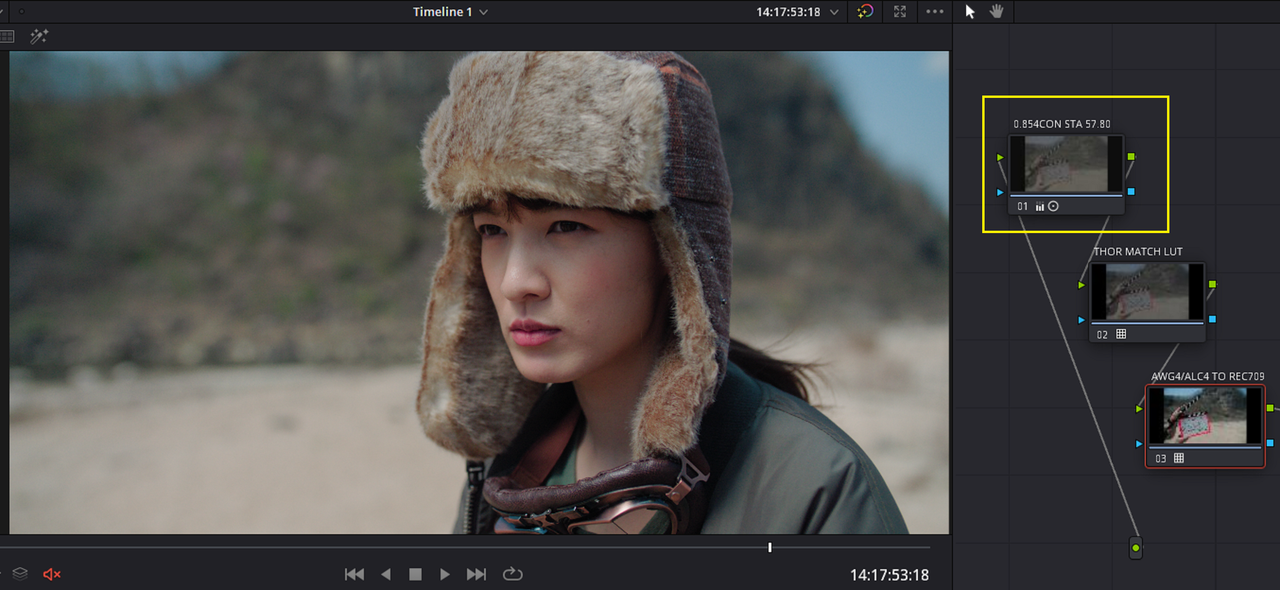Toggle the bypass color grades icon
Viewport: 1280px width, 590px height.
(866, 12)
